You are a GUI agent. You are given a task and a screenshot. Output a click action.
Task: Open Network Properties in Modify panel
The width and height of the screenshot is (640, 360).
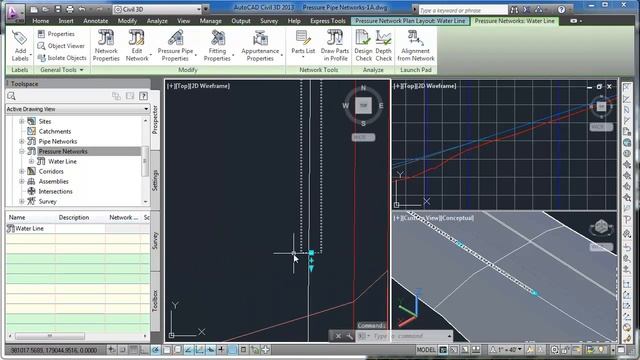[x=106, y=46]
